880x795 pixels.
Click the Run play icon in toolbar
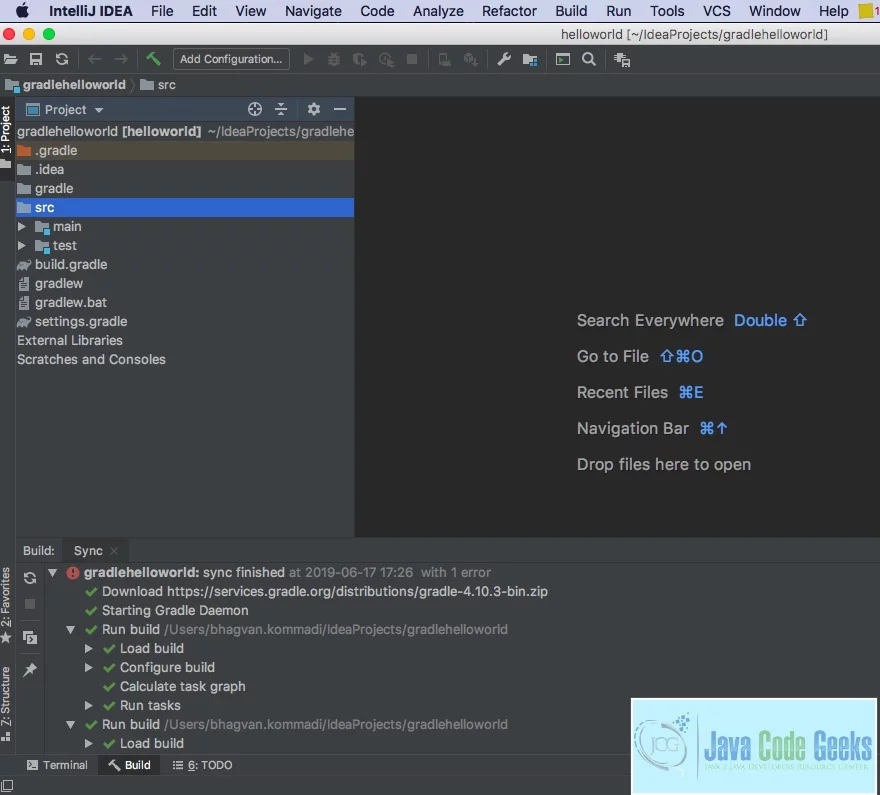[308, 59]
